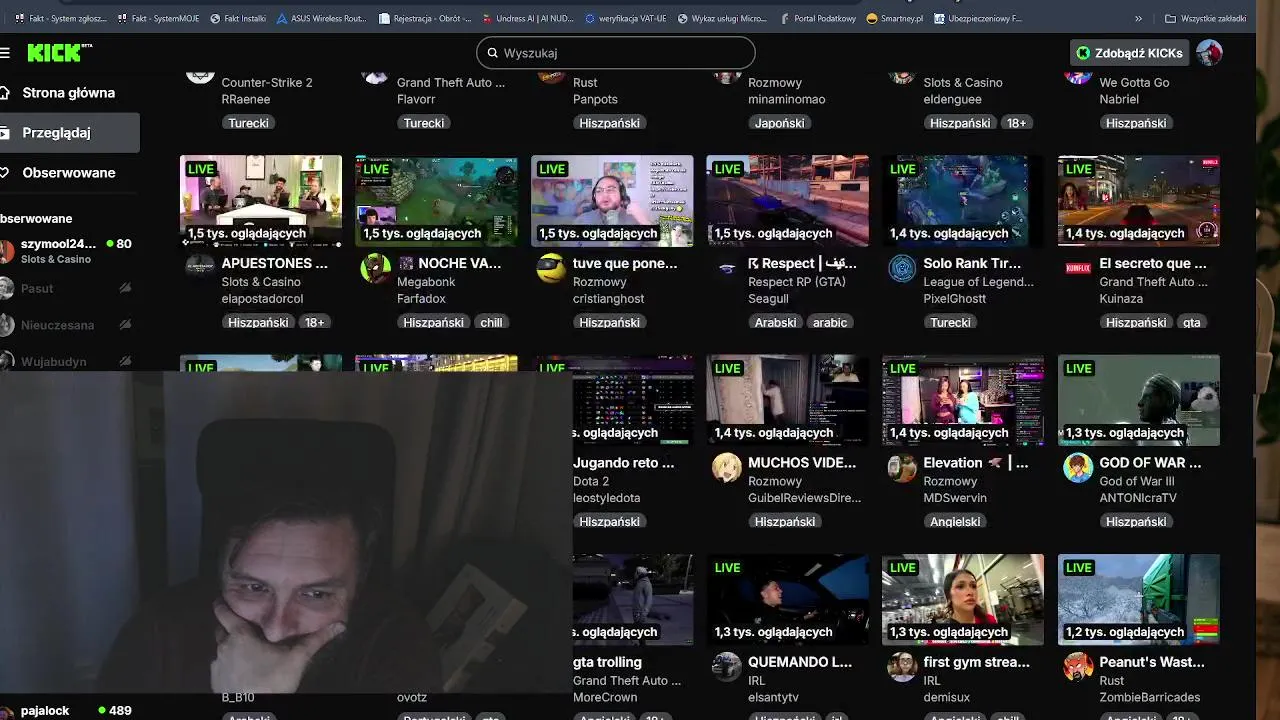Image resolution: width=1280 pixels, height=720 pixels.
Task: Click Kuinaza channel avatar
Action: (x=1078, y=269)
